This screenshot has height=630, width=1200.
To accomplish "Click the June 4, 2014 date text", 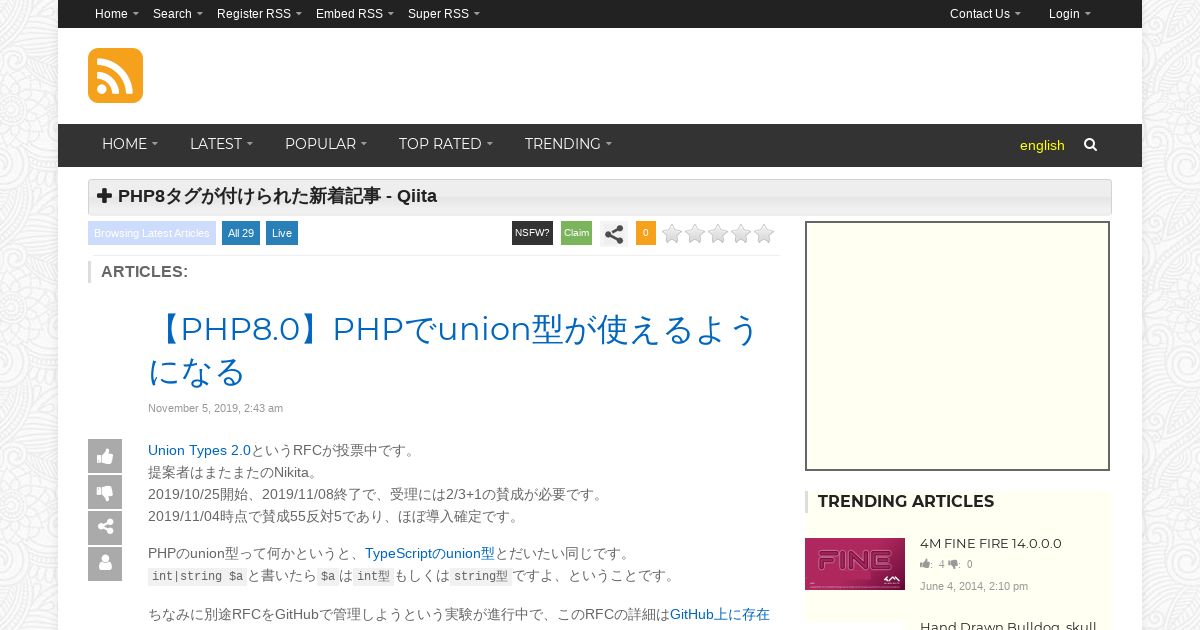I will 974,586.
